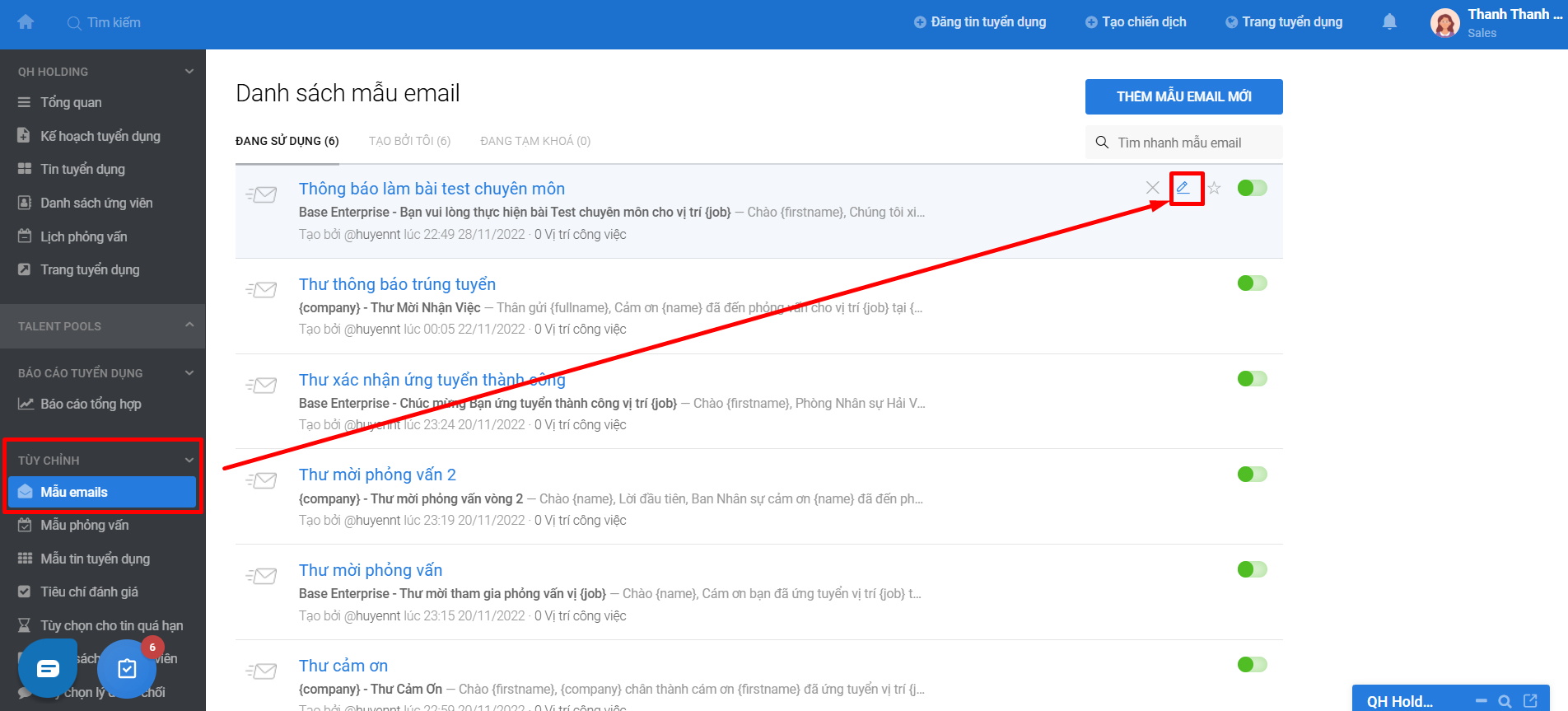Search within QH Hold chat bar

click(1505, 701)
